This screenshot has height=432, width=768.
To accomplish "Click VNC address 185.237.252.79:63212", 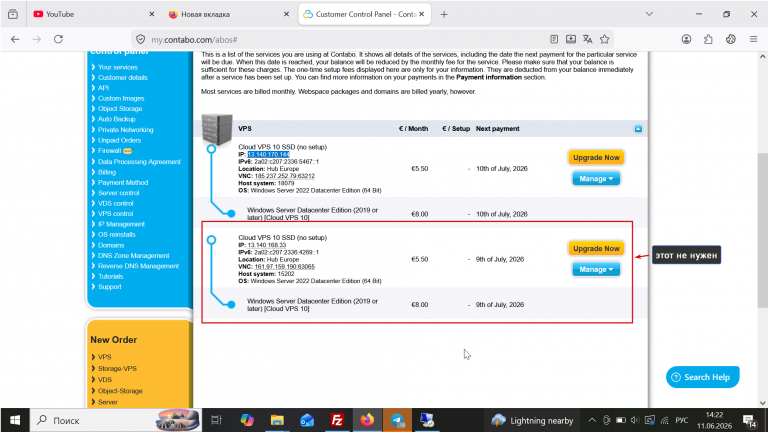I will [285, 176].
